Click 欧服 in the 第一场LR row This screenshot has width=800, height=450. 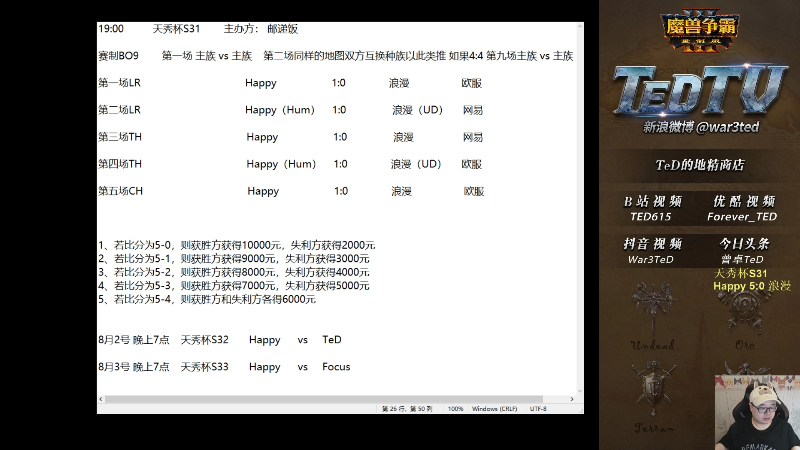point(471,83)
